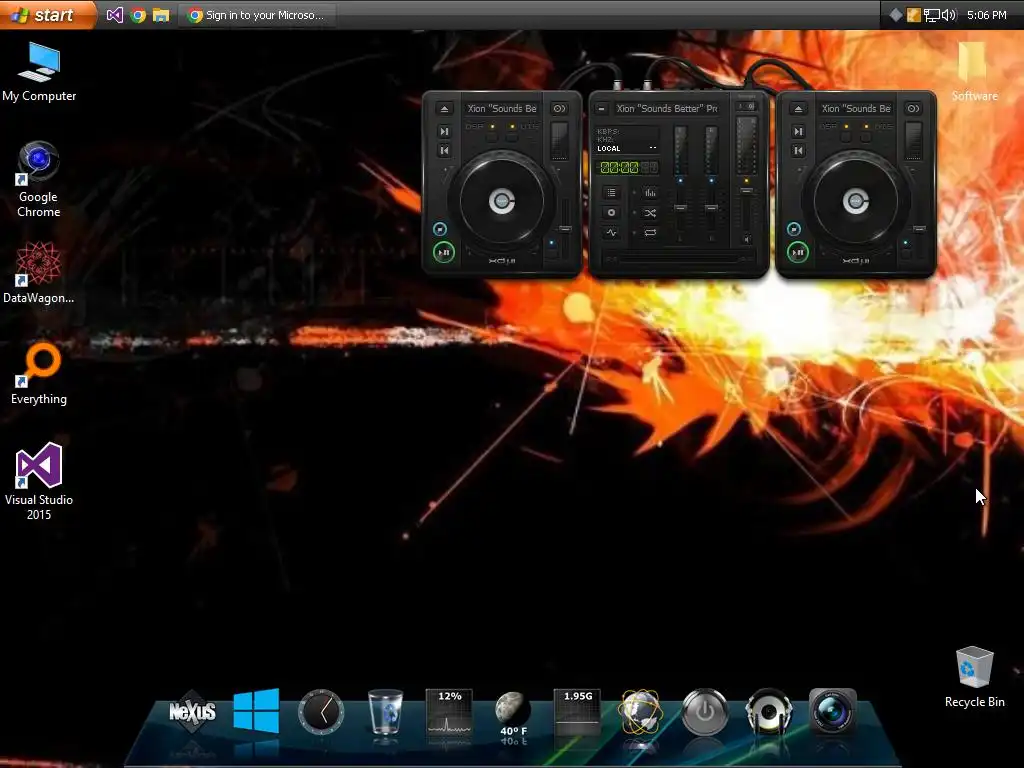Switch to Sign in to your Microsoft taskbar window

tap(257, 14)
